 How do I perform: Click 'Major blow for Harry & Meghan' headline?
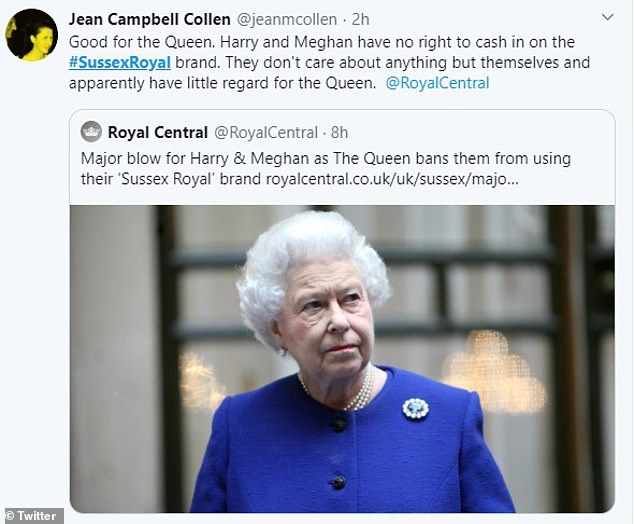click(200, 158)
